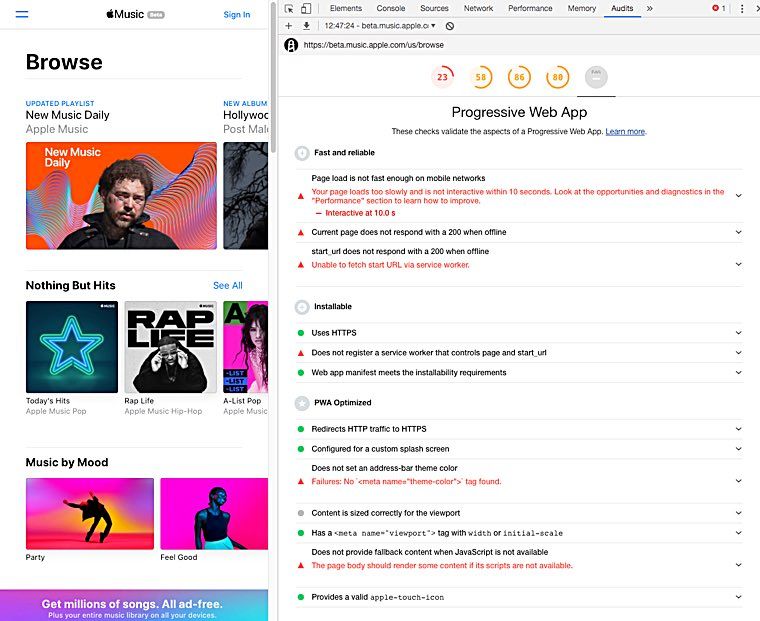This screenshot has height=621, width=760.
Task: Click green dot beside Uses HTTPS
Action: click(x=301, y=333)
